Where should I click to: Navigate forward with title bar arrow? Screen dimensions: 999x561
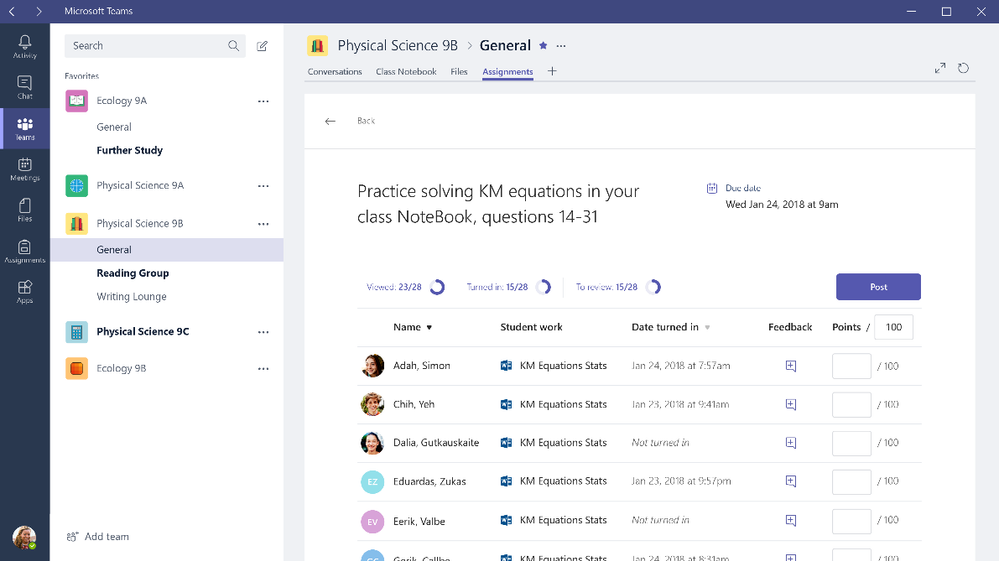(39, 11)
